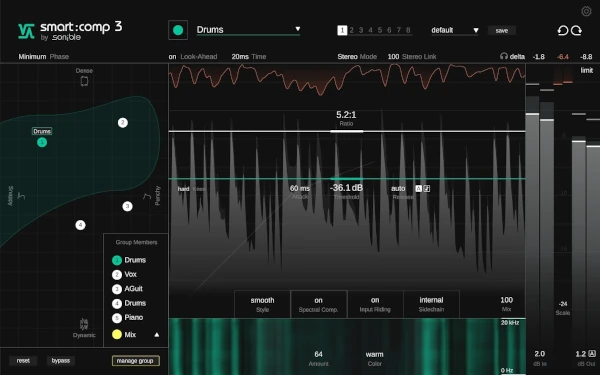The image size is (600, 375).
Task: Select group node 4 in the map
Action: tap(80, 225)
